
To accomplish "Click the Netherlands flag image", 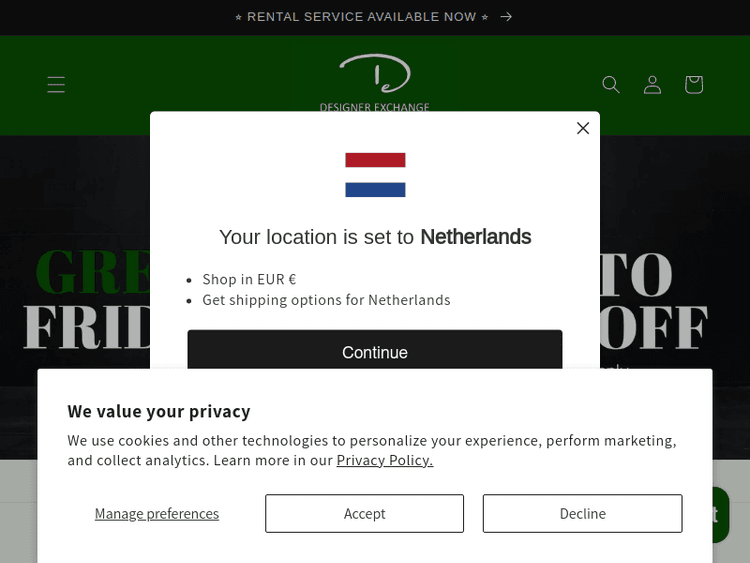I will [x=375, y=175].
